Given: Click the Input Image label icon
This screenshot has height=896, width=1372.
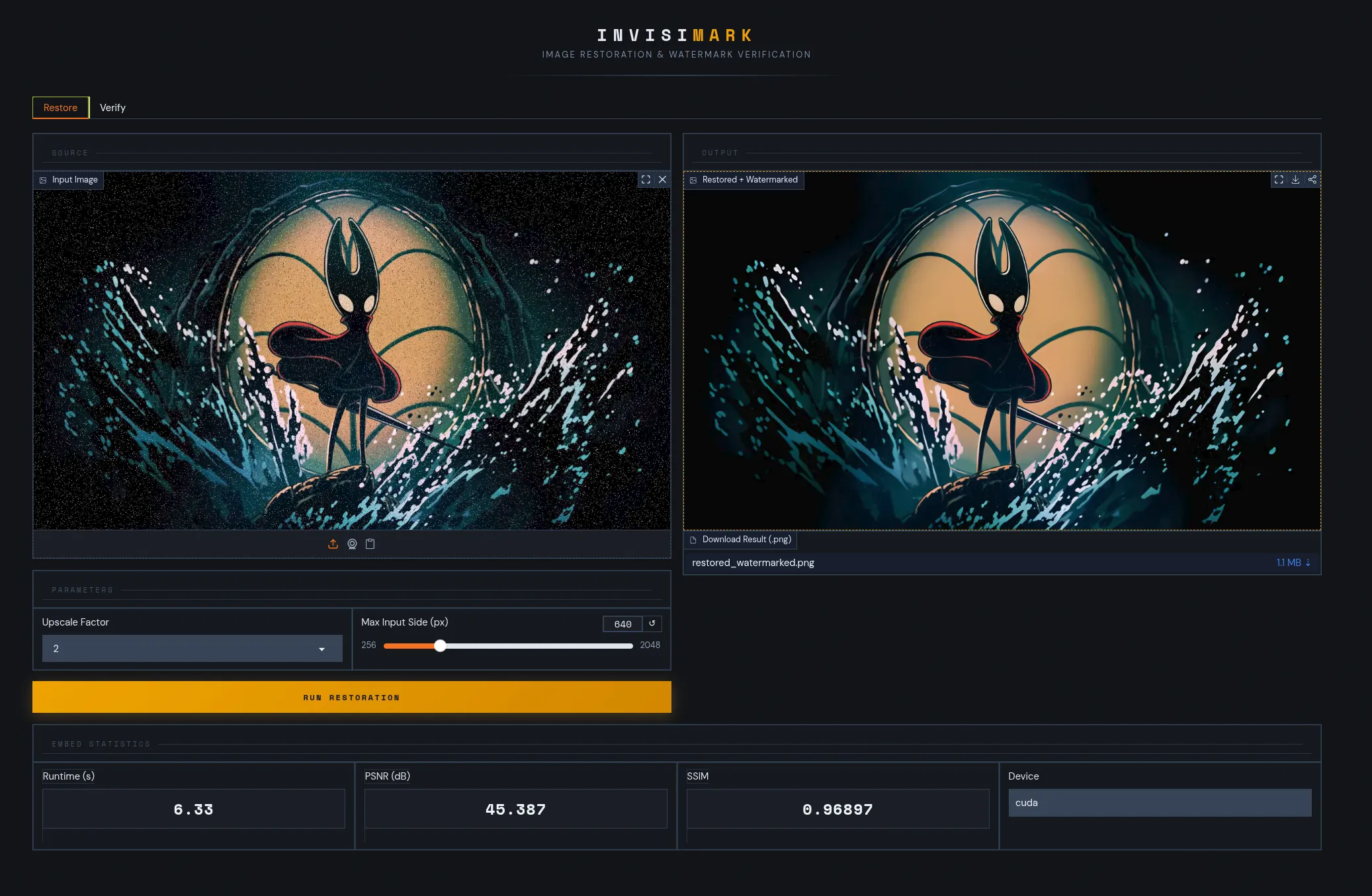Looking at the screenshot, I should click(x=43, y=180).
